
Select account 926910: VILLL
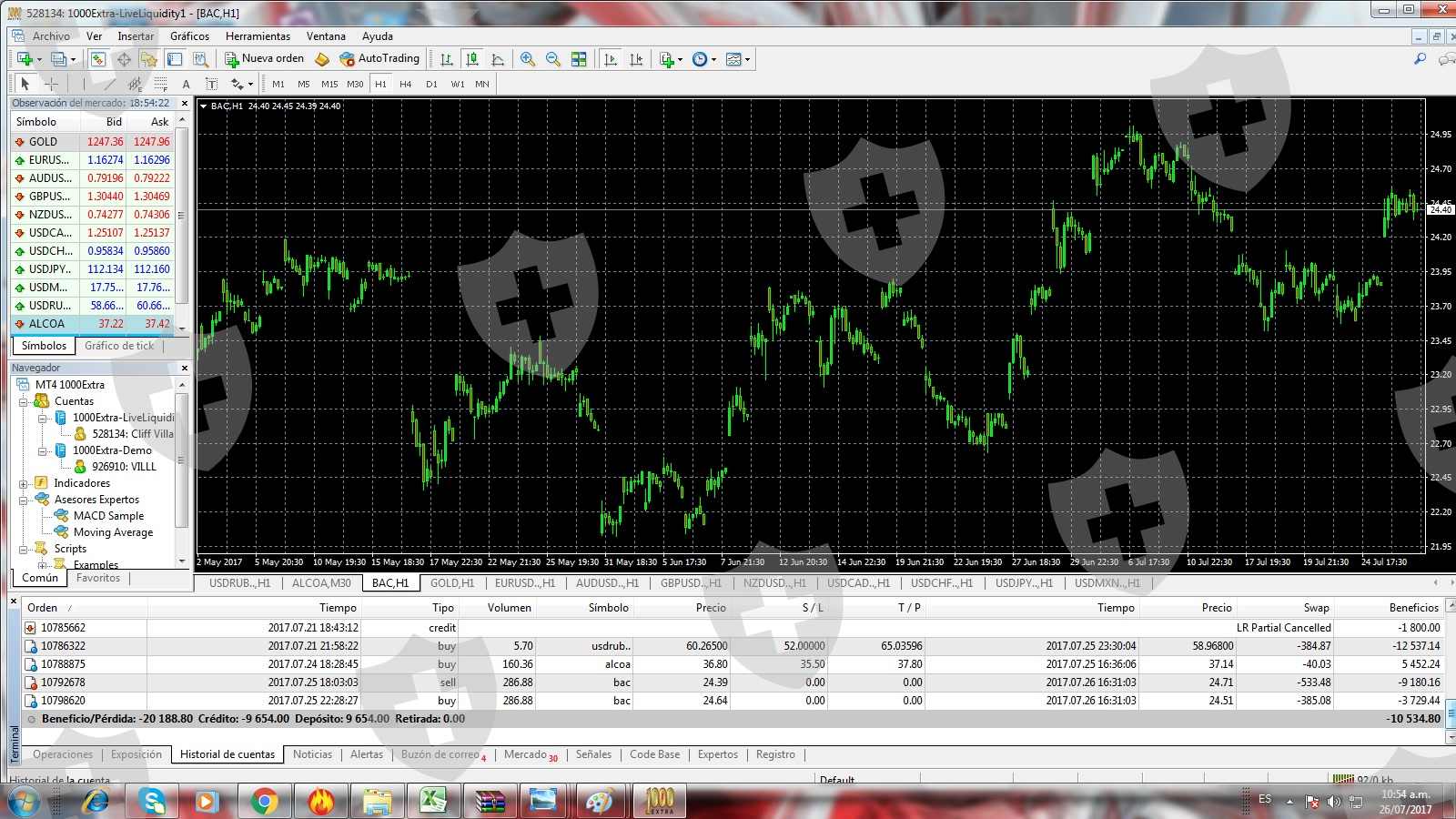(x=124, y=467)
